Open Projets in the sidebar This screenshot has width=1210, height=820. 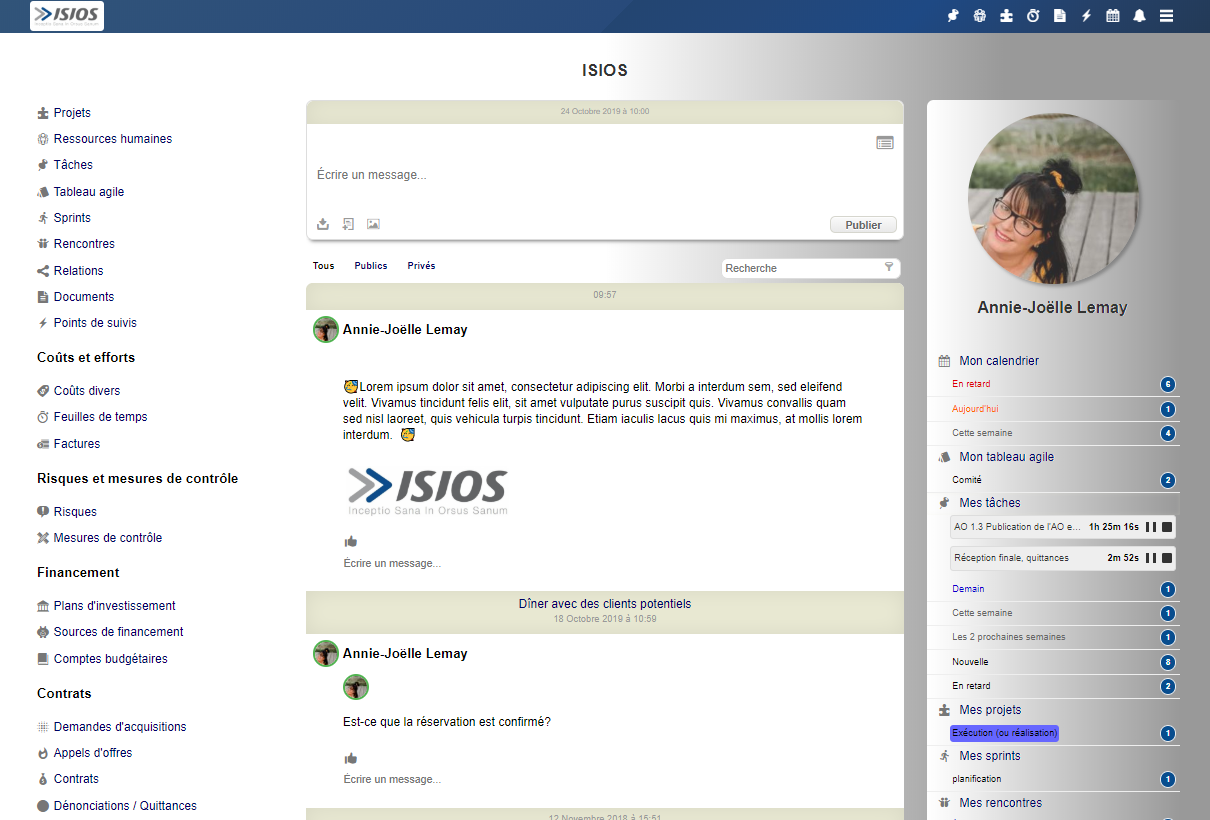[72, 113]
